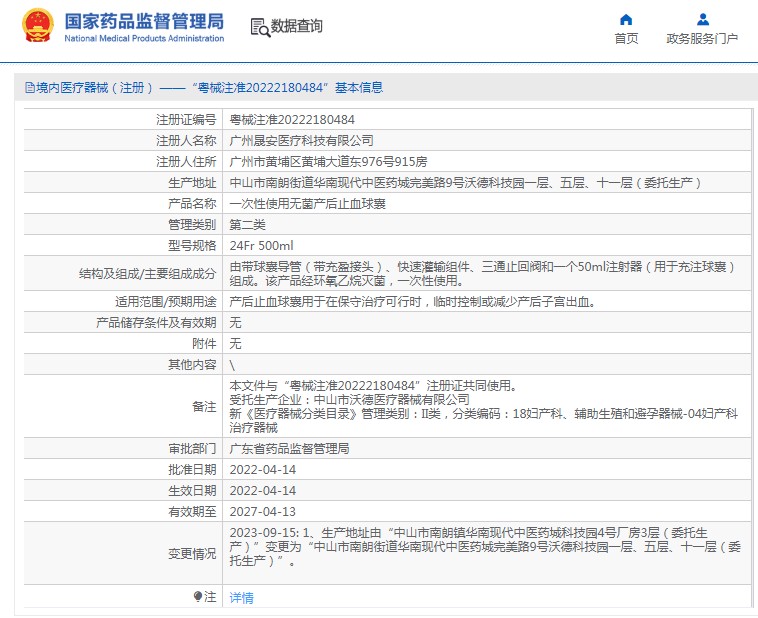Screen dimensions: 758x618
Task: Go to 政务服务门户 navigation label
Action: click(x=702, y=39)
